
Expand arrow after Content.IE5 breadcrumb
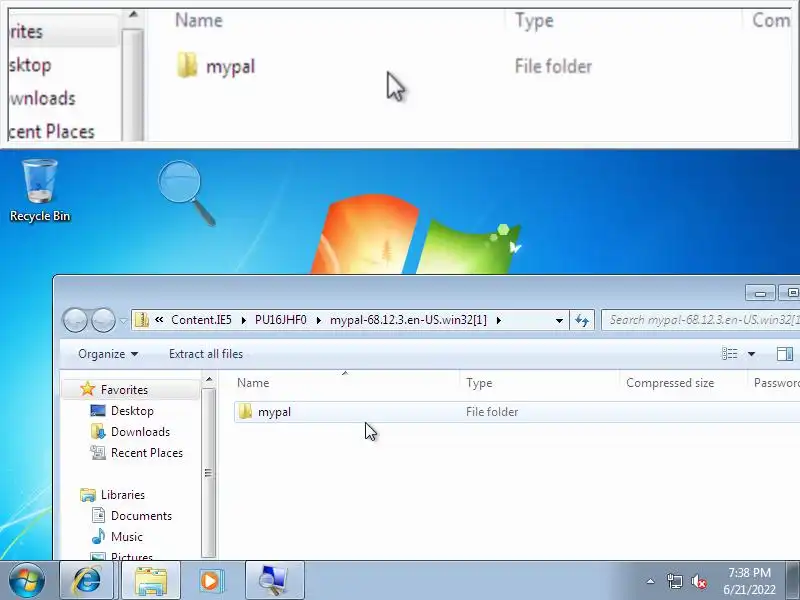coord(243,320)
